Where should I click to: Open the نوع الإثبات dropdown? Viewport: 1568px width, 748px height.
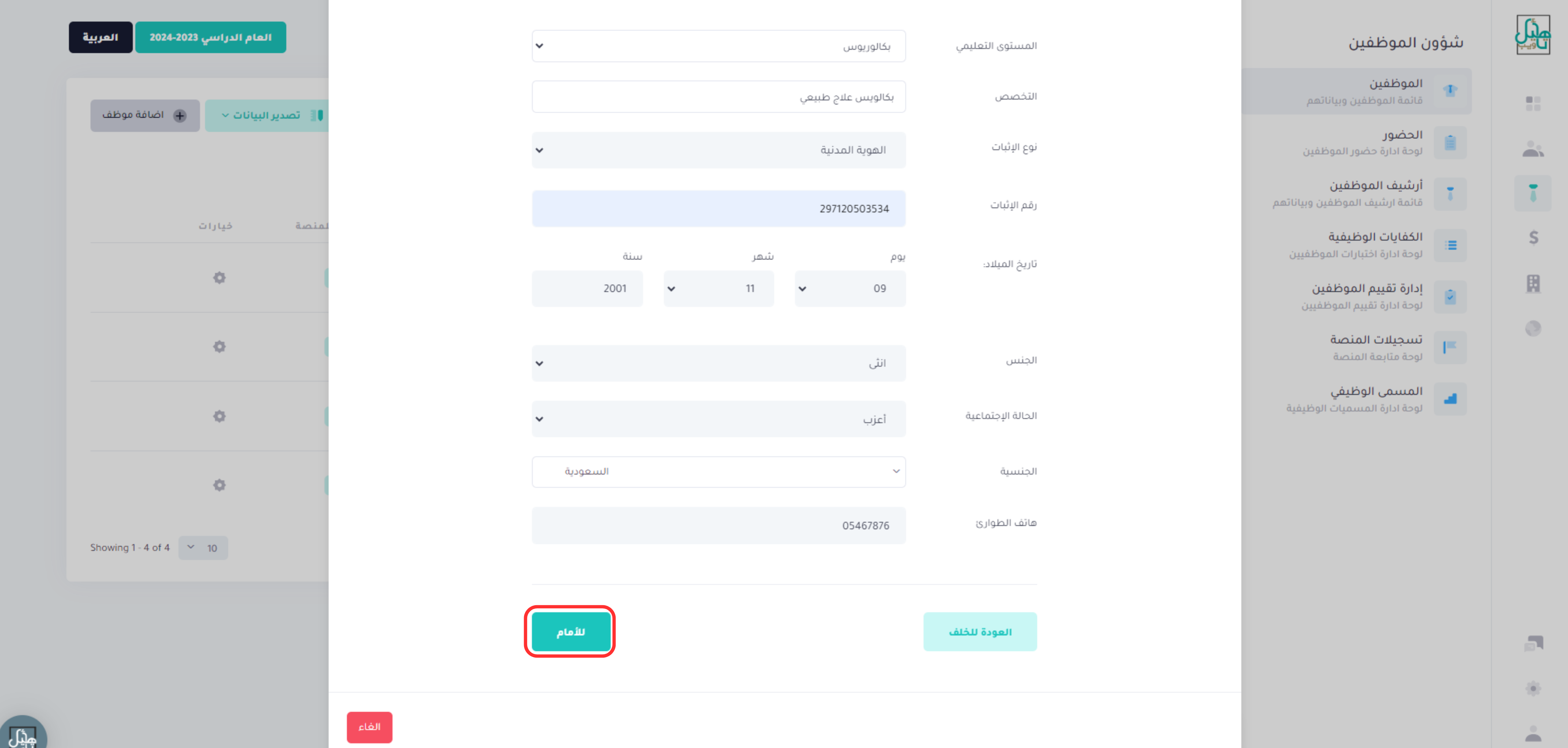[718, 150]
